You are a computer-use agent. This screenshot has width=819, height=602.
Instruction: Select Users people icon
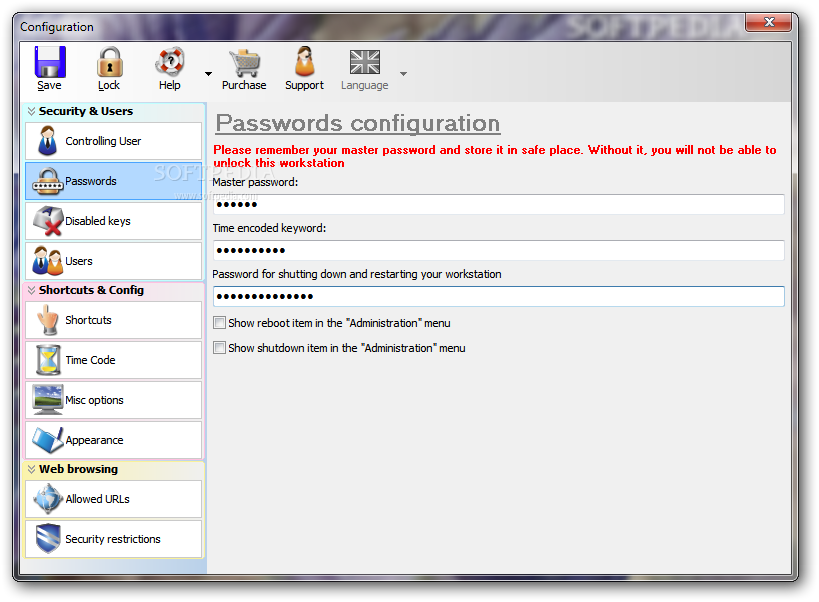tap(47, 261)
